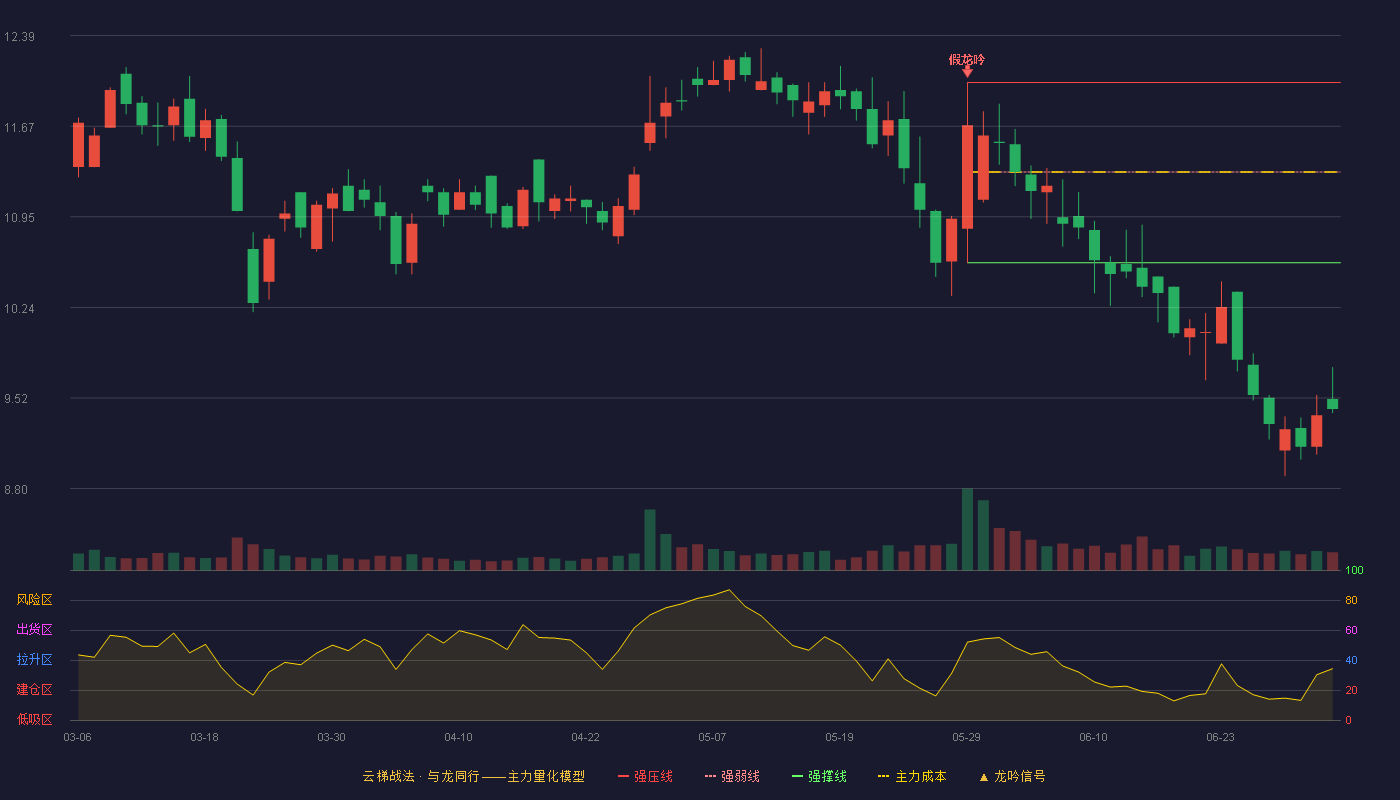
Task: Click the magenta 60 indicator scale value
Action: click(x=1351, y=631)
